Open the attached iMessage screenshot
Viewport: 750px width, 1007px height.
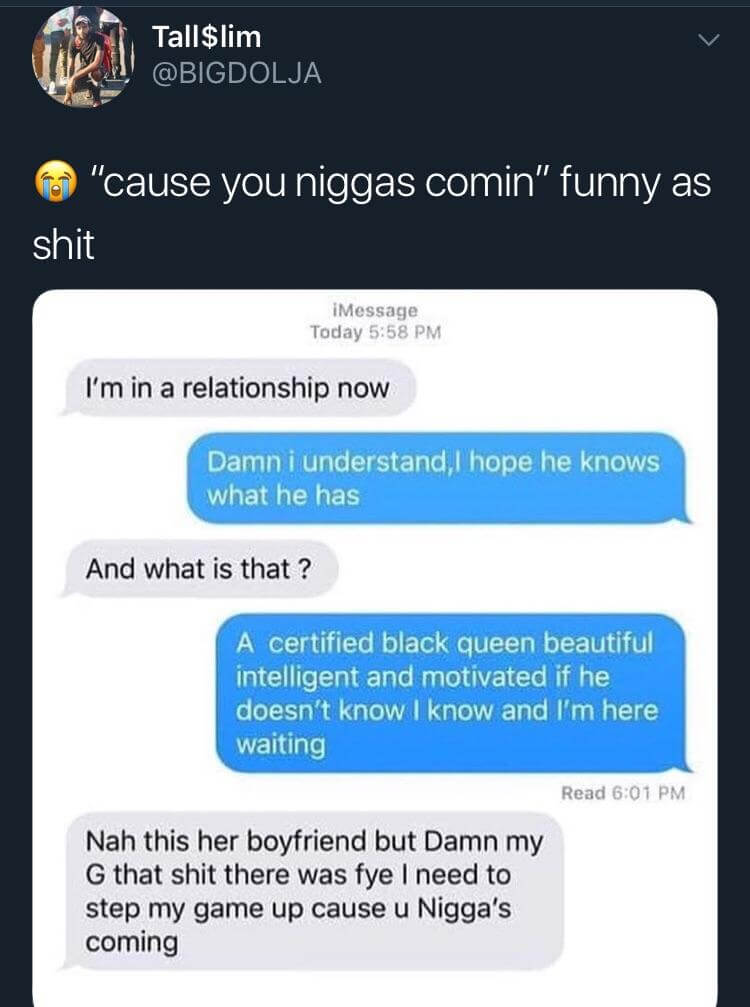[375, 648]
